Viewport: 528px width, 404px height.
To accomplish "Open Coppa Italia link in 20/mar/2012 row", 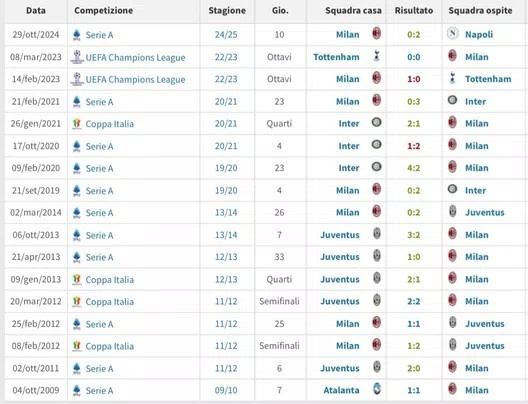I will [x=109, y=302].
